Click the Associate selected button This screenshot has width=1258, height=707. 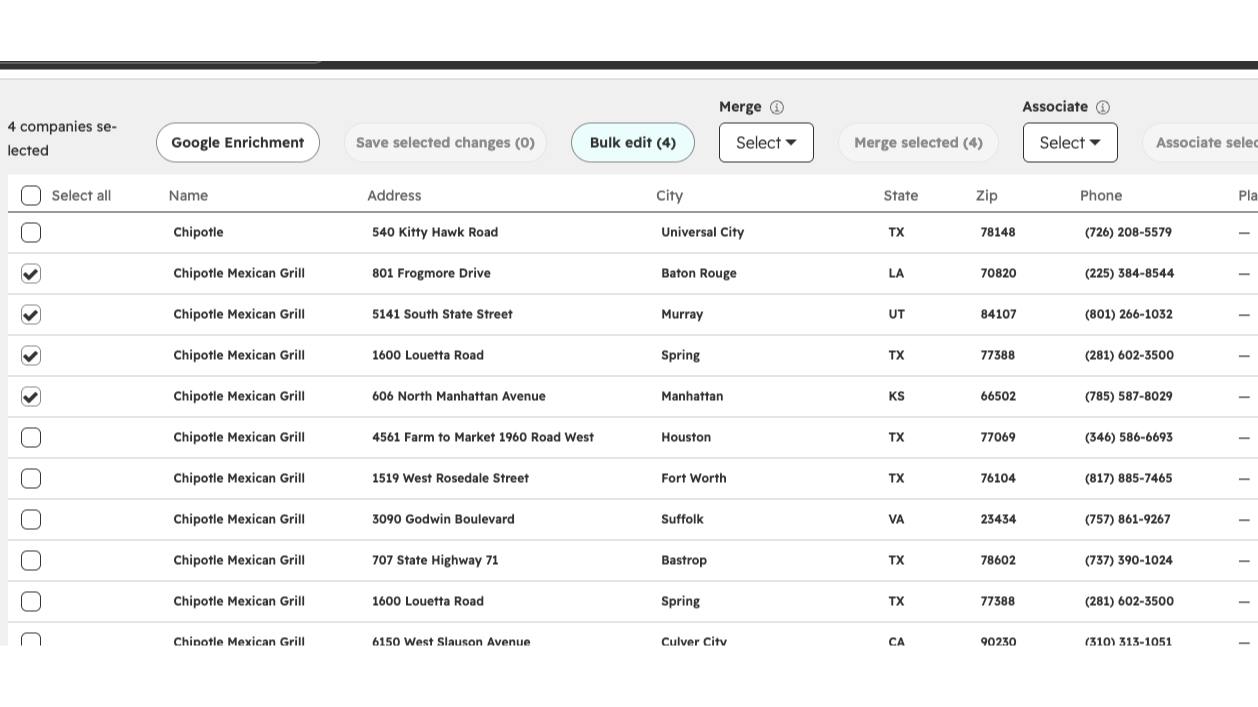1200,142
